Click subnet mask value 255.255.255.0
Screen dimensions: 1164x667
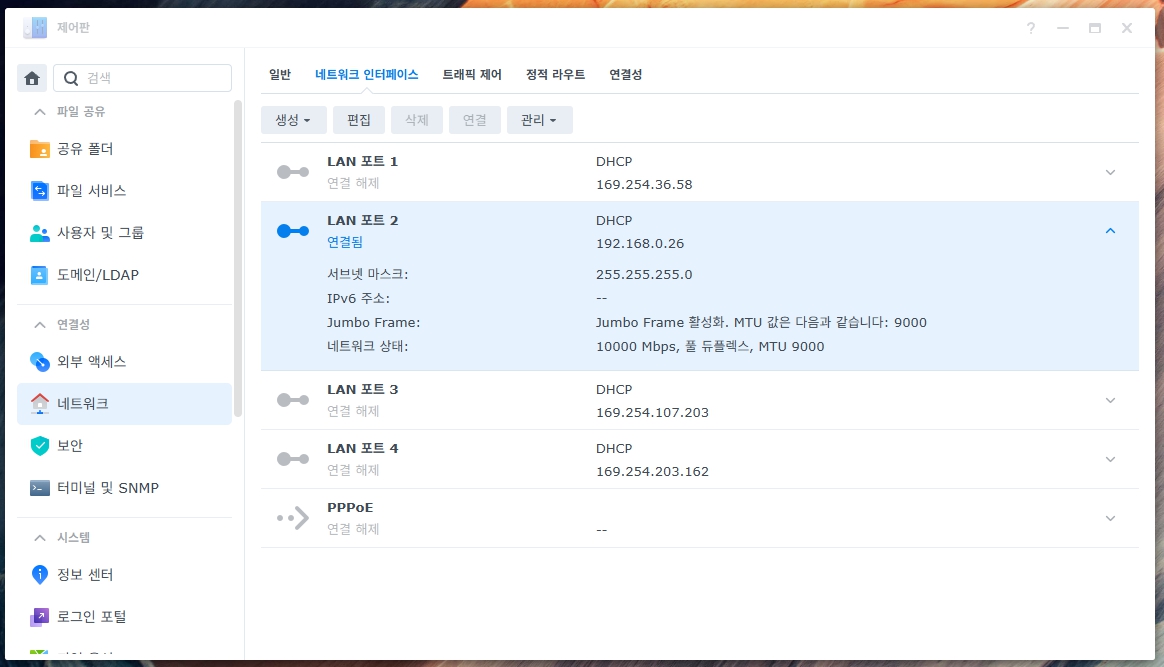click(x=644, y=275)
